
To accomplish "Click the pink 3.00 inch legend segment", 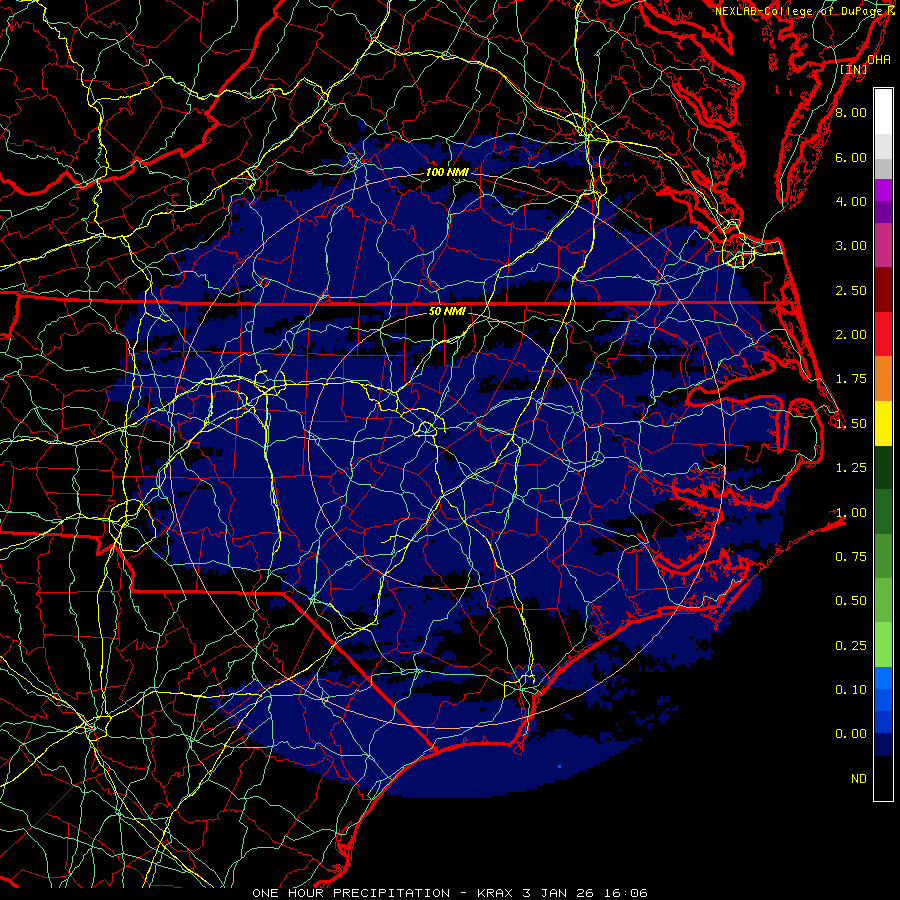I will (x=883, y=246).
